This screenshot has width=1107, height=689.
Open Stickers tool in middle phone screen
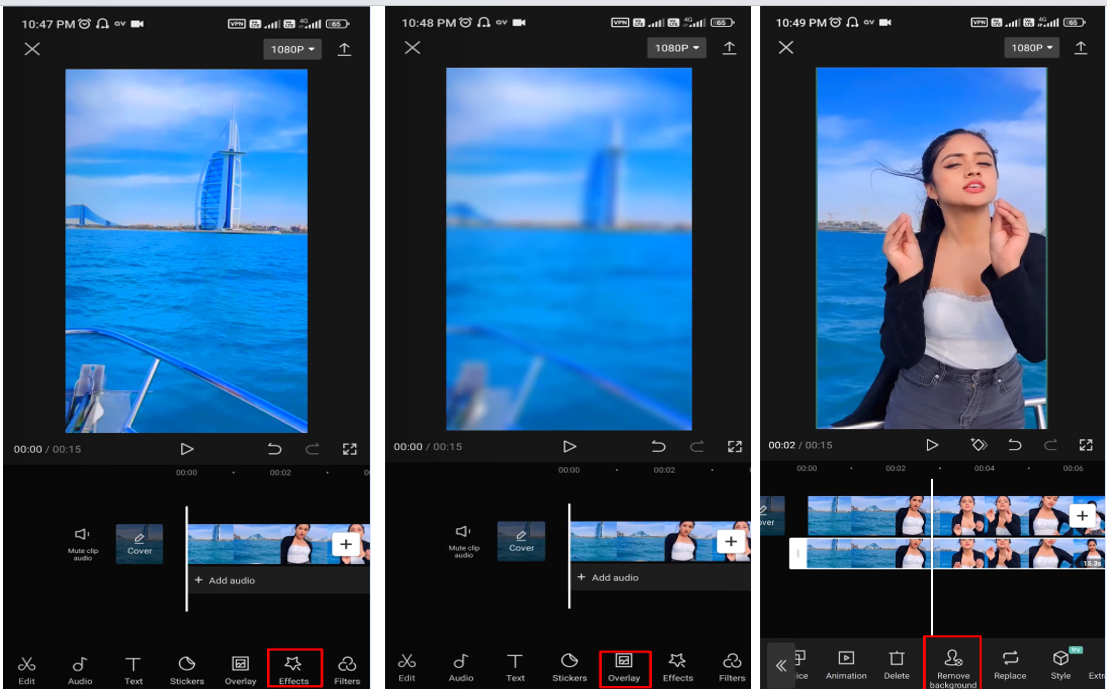point(569,667)
